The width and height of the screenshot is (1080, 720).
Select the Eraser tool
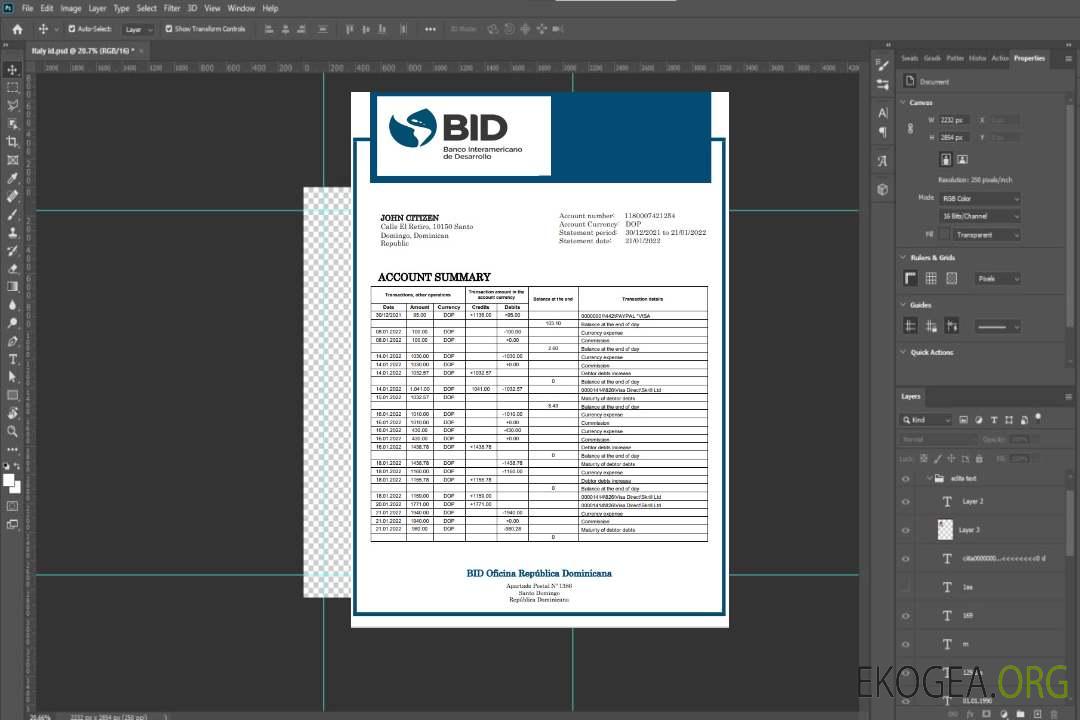tap(12, 269)
